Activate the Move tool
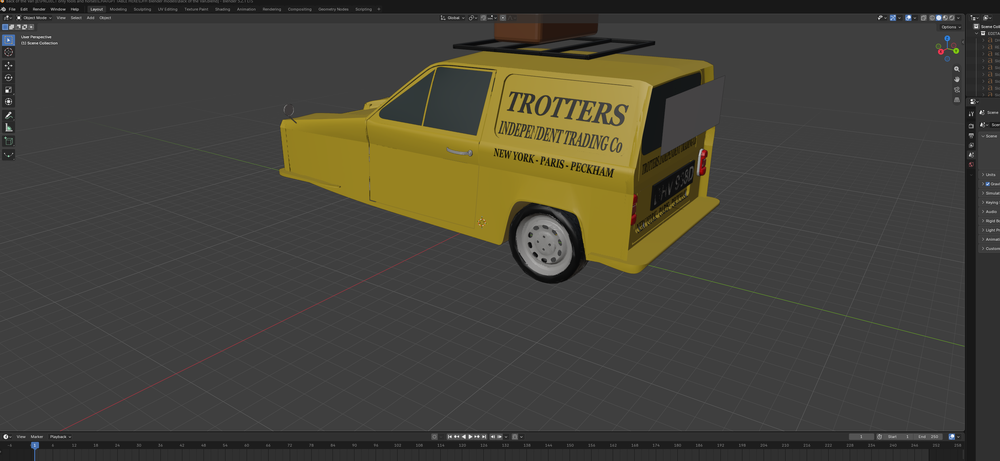Image resolution: width=1000 pixels, height=461 pixels. 8,66
